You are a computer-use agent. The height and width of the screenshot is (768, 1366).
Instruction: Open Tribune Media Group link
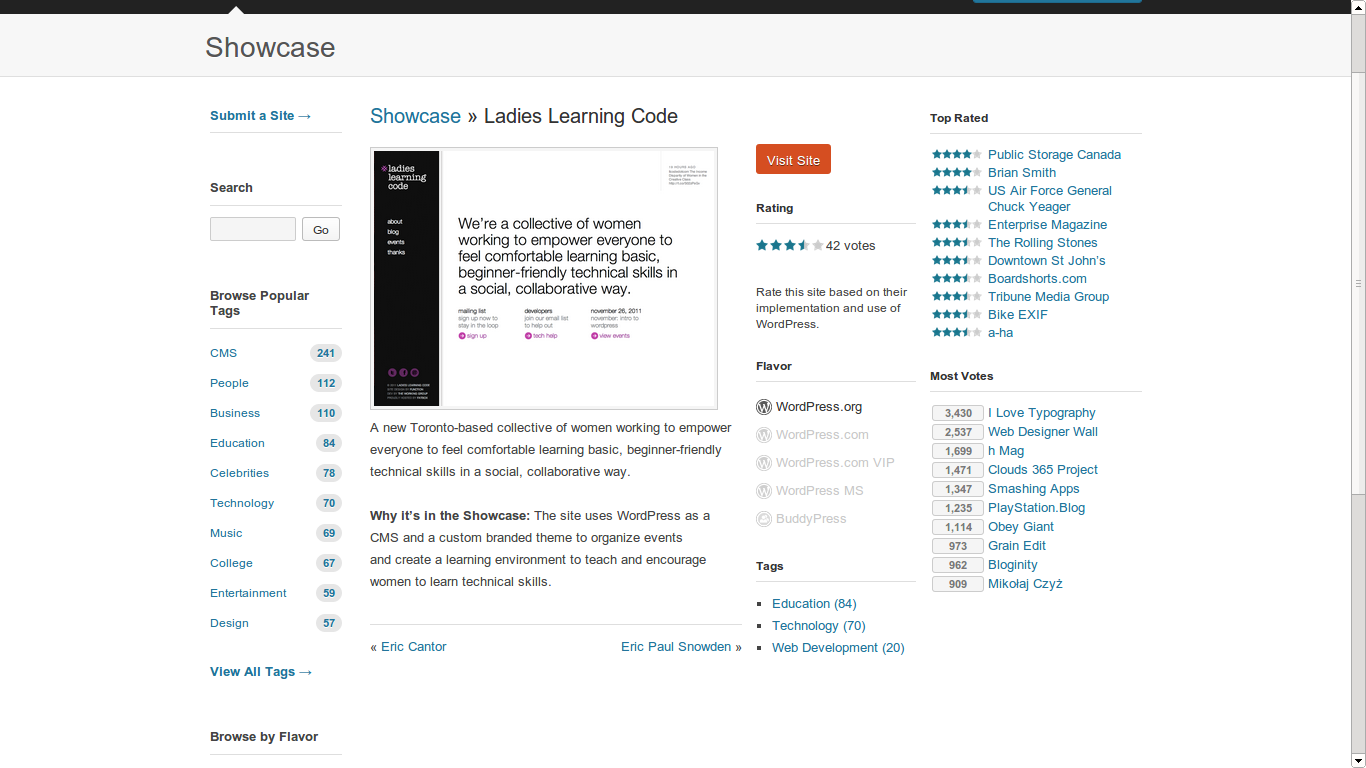pyautogui.click(x=1048, y=297)
